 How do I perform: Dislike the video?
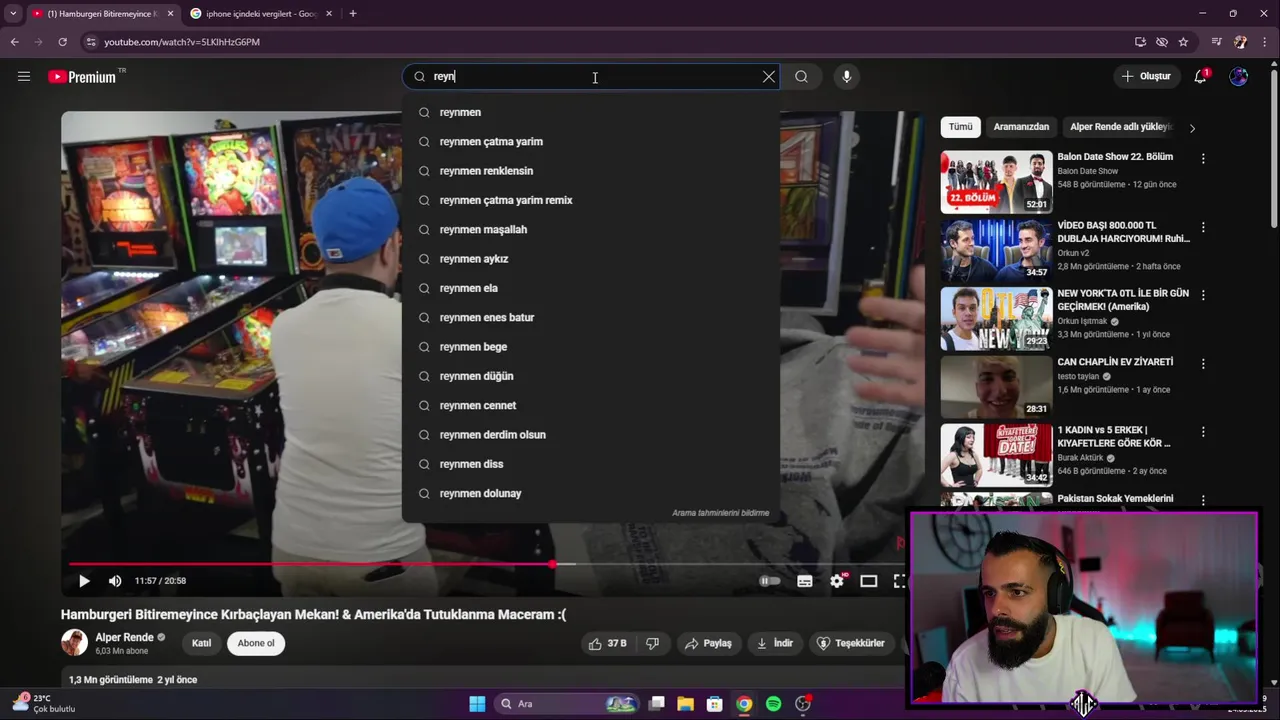(653, 643)
